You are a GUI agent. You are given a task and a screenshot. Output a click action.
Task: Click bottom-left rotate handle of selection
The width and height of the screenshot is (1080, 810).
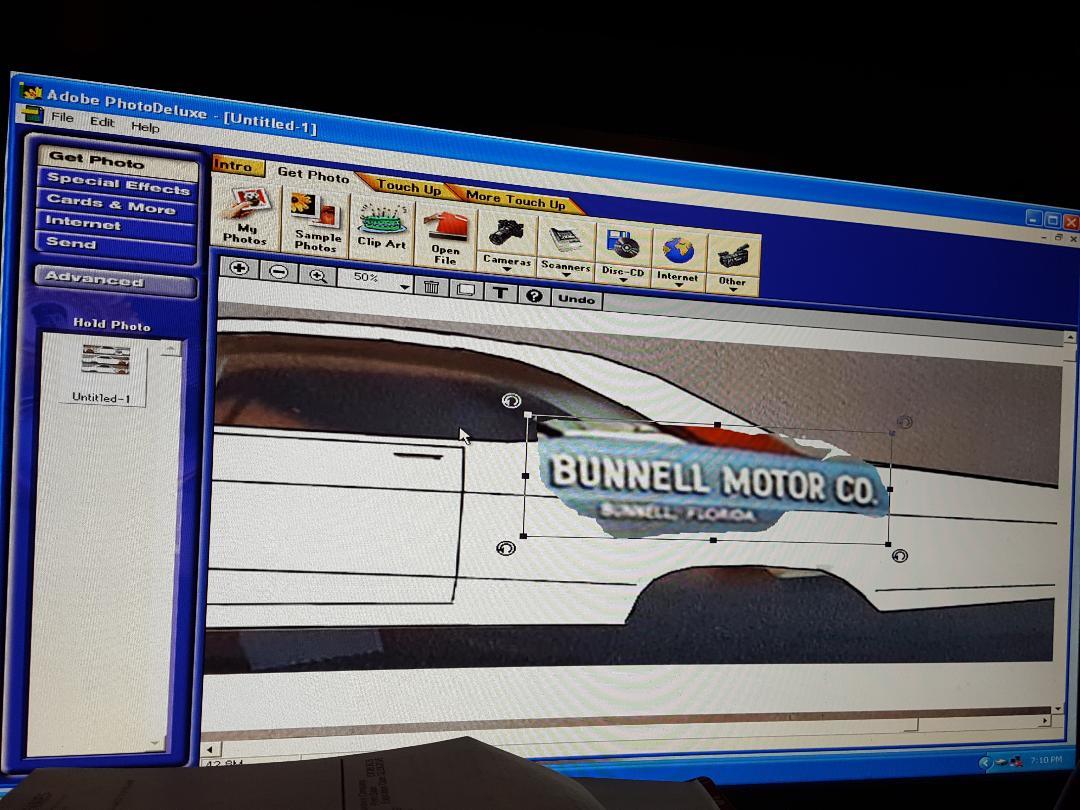click(506, 548)
